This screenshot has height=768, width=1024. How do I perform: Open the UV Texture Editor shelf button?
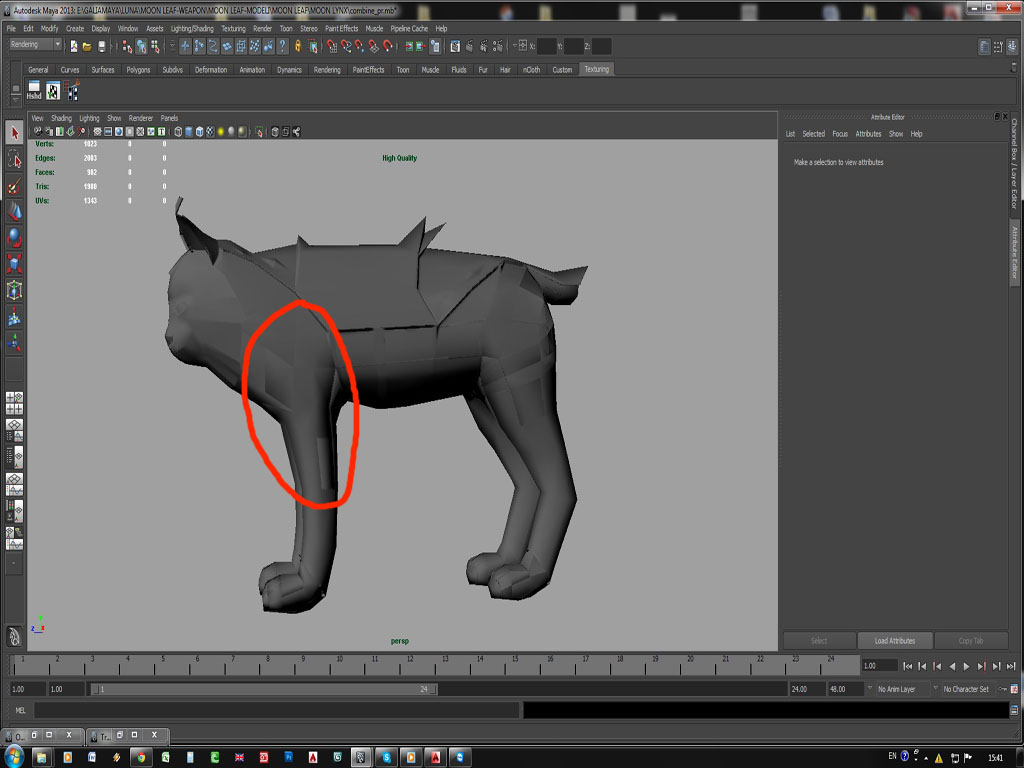53,91
